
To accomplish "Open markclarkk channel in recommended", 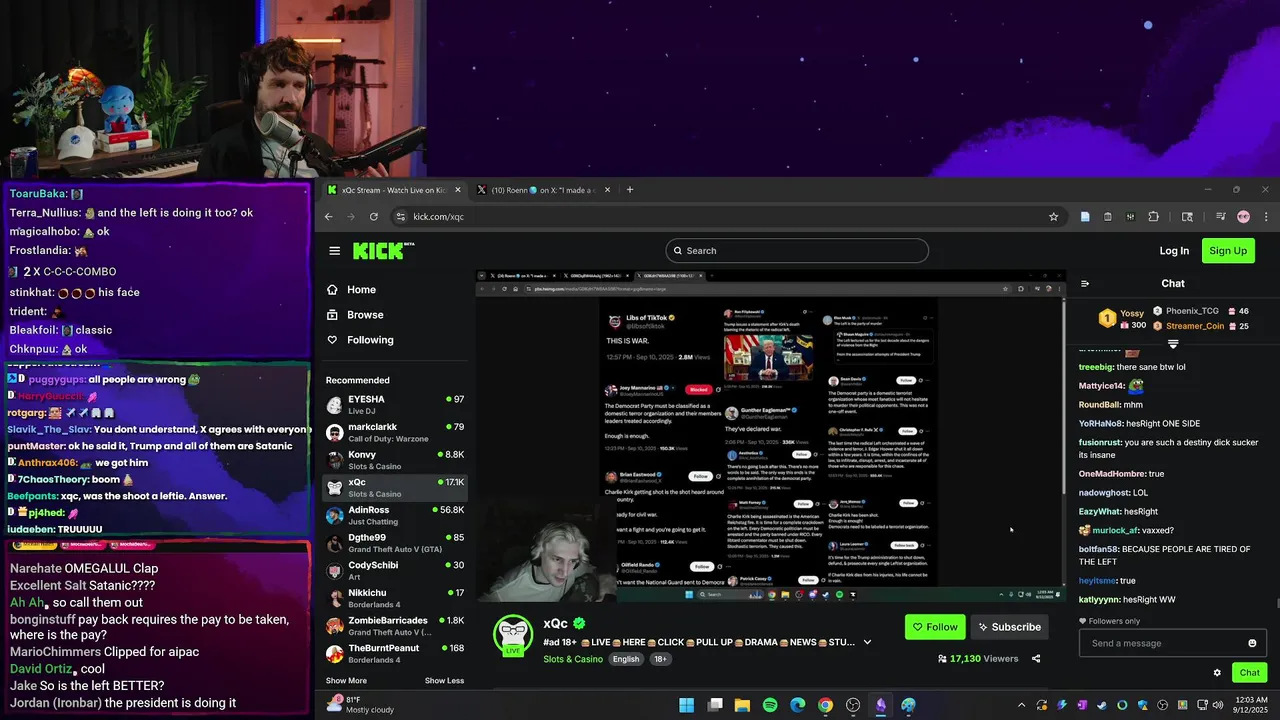I will tap(395, 432).
